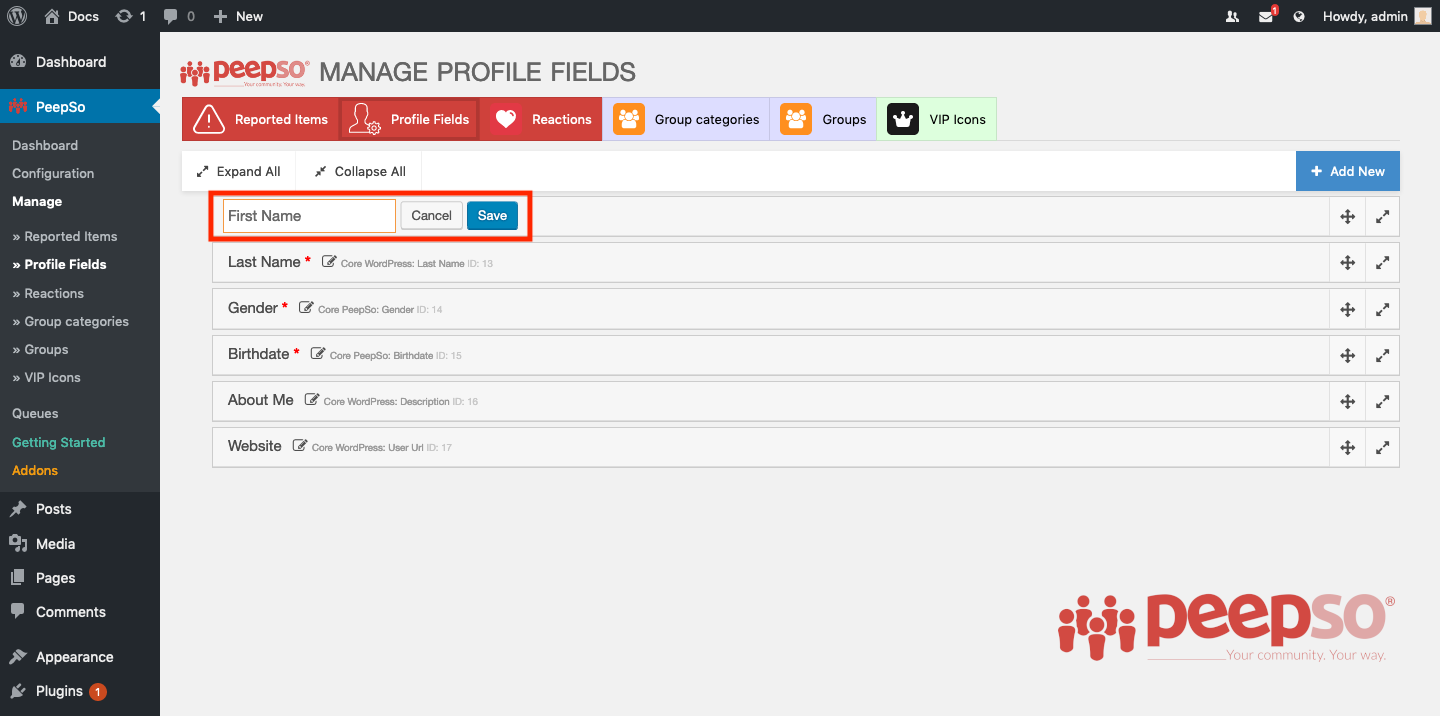Open the Configuration submenu link
1440x716 pixels.
[x=53, y=173]
